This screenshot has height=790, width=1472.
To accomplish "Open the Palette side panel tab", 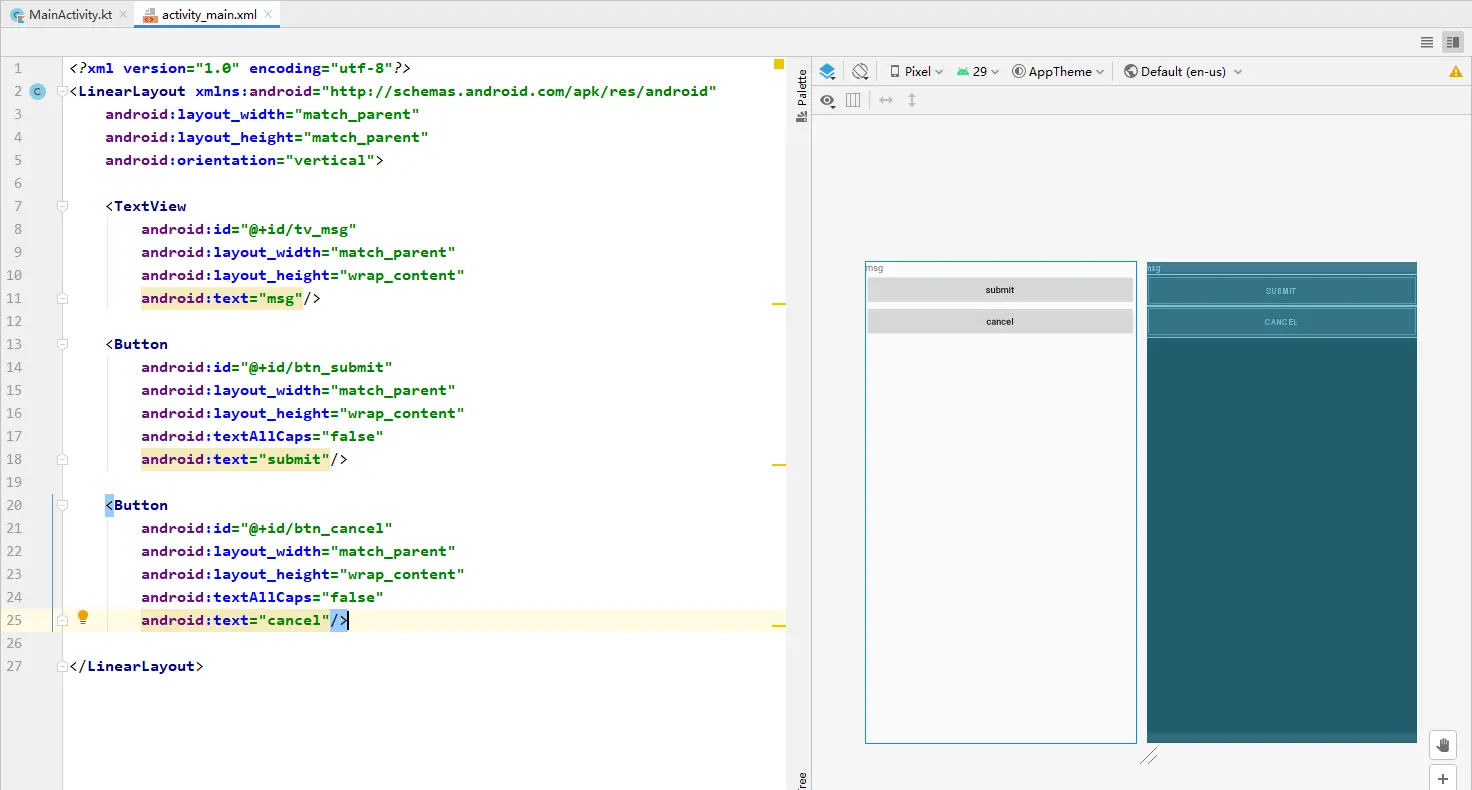I will point(801,96).
